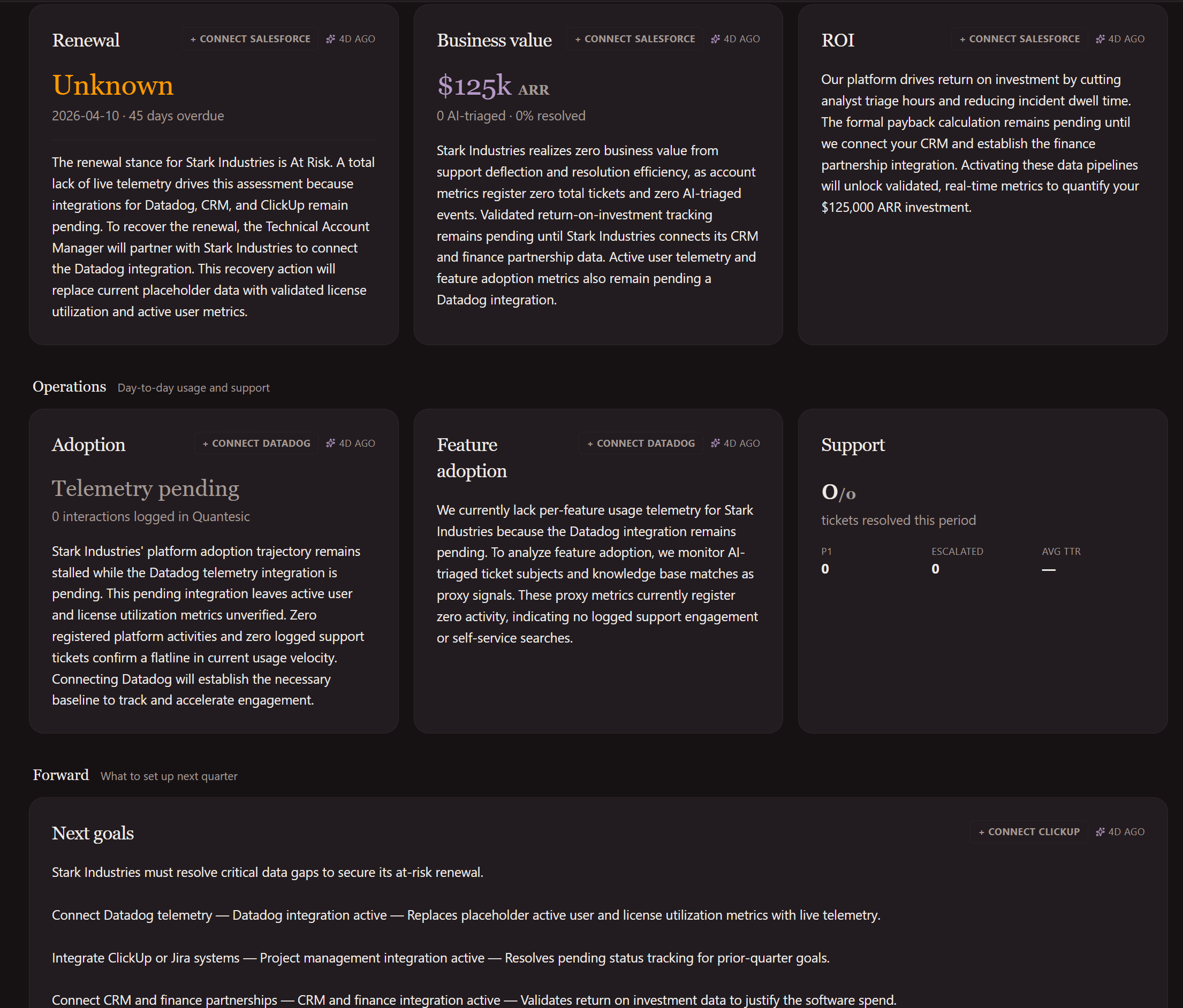The height and width of the screenshot is (1008, 1183).
Task: Click the sparkle icon in the Business value card
Action: (715, 39)
